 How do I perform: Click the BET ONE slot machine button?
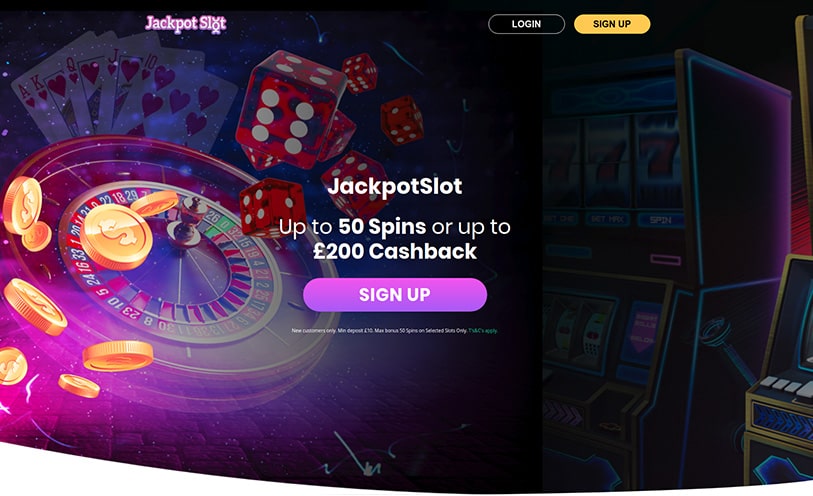pyautogui.click(x=560, y=219)
